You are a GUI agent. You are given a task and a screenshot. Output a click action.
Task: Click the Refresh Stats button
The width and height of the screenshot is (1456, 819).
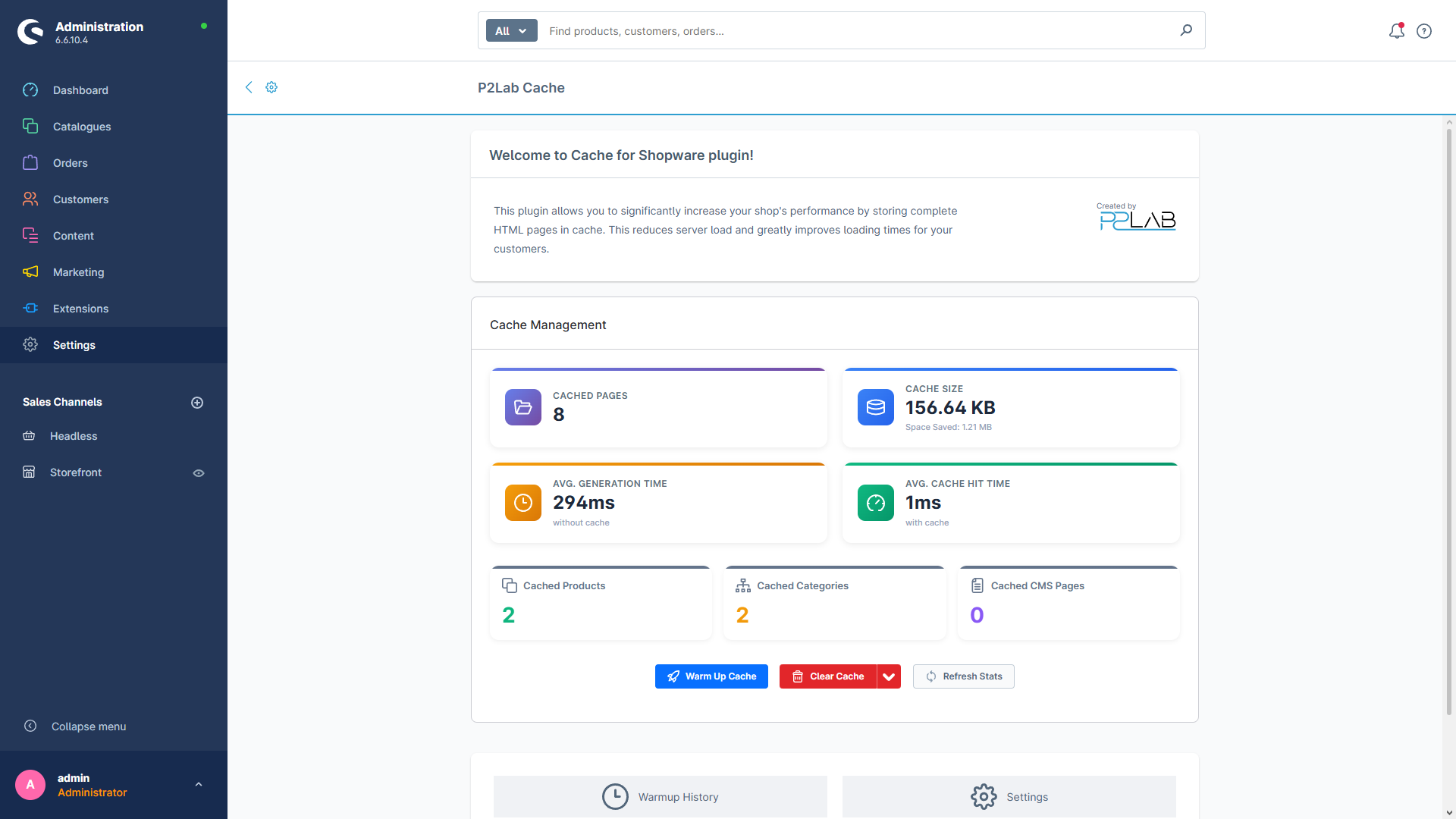click(x=963, y=676)
